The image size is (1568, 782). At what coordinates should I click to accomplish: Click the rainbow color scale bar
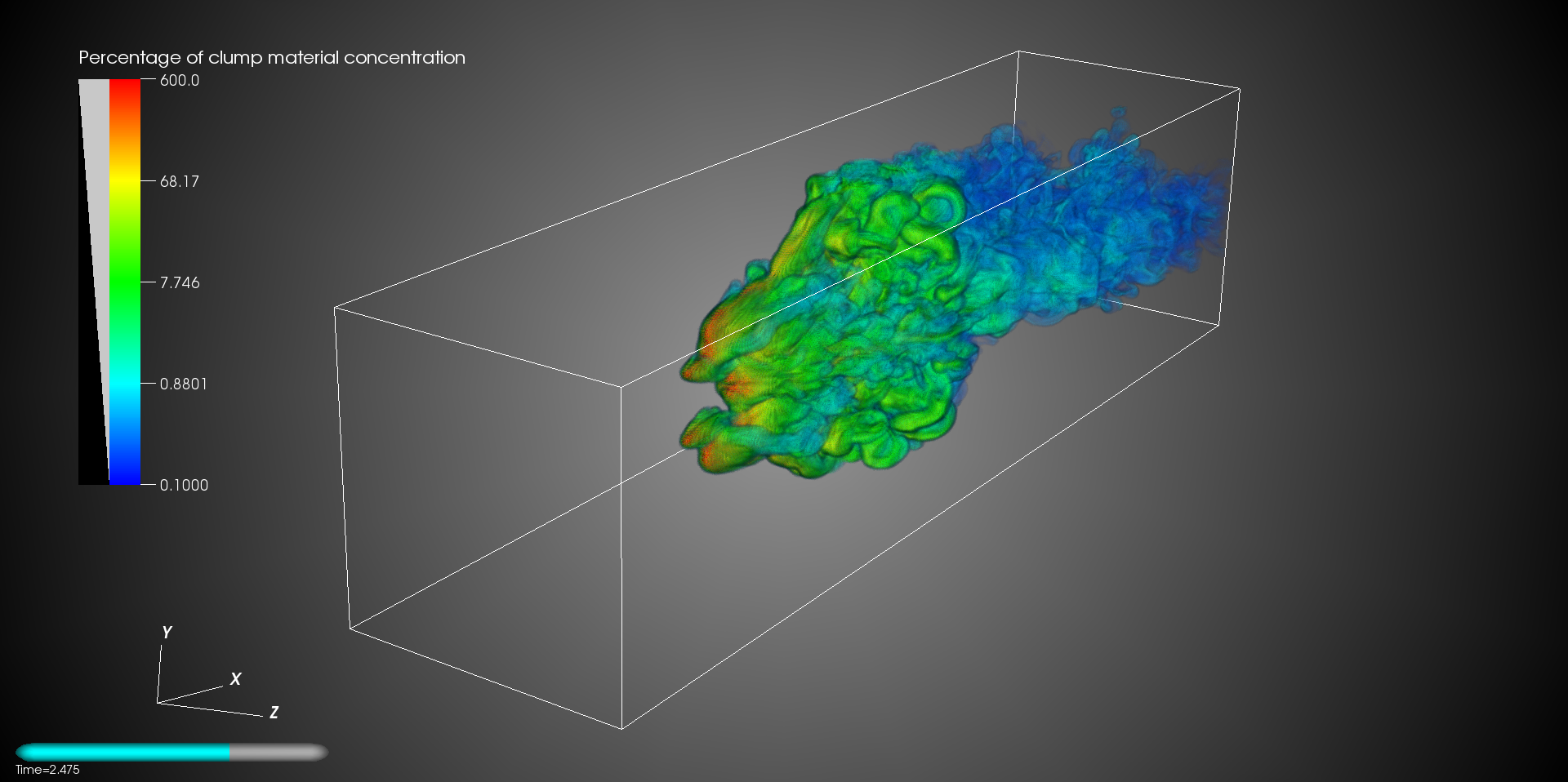tap(125, 282)
